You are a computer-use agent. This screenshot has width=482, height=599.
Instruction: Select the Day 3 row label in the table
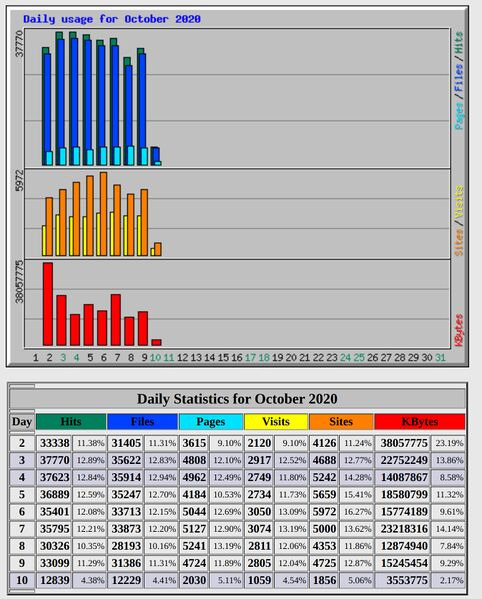point(22,460)
